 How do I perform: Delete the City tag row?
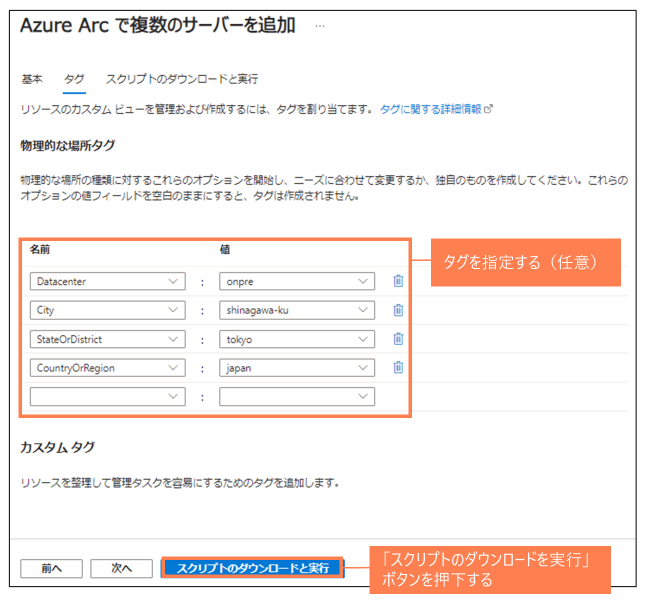tap(398, 310)
